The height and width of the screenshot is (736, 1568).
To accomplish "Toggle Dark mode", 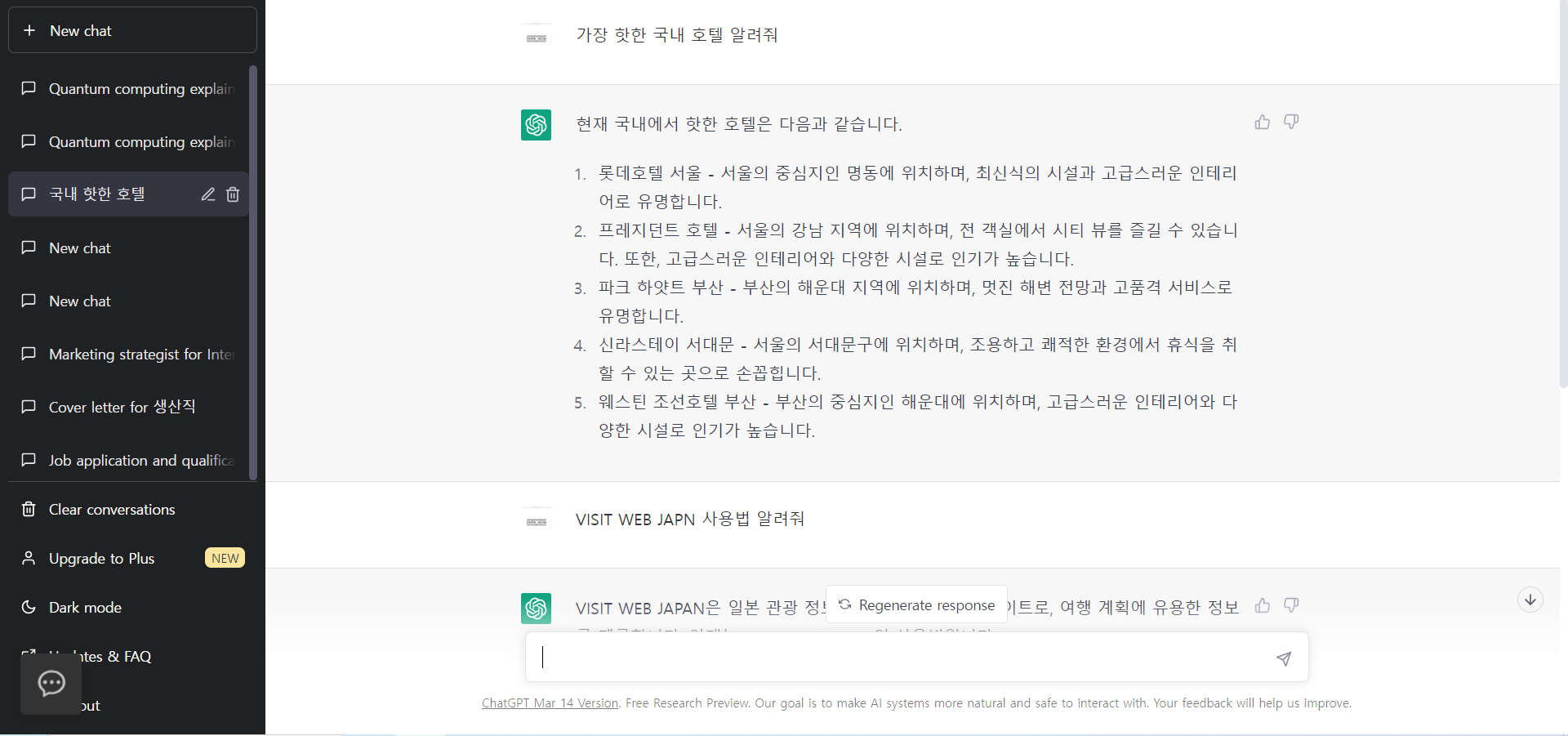I will (132, 607).
